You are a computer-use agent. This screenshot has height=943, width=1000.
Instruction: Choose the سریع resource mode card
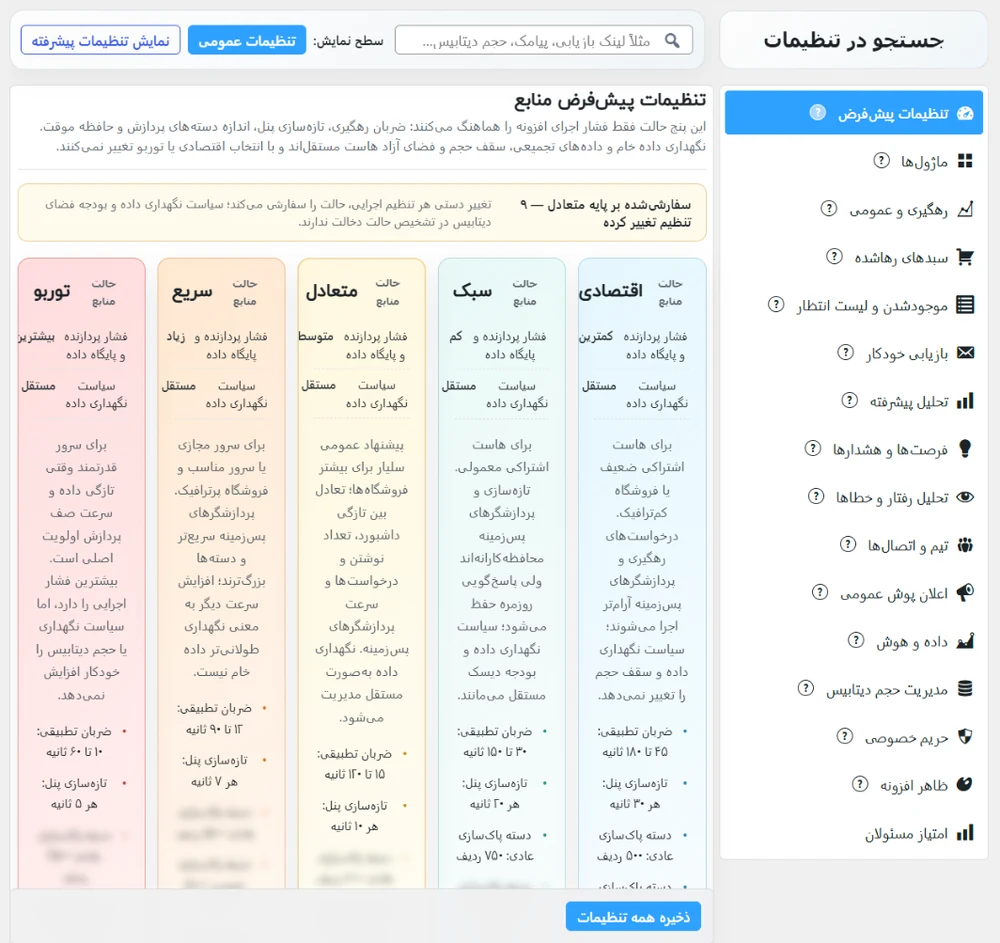tap(221, 574)
